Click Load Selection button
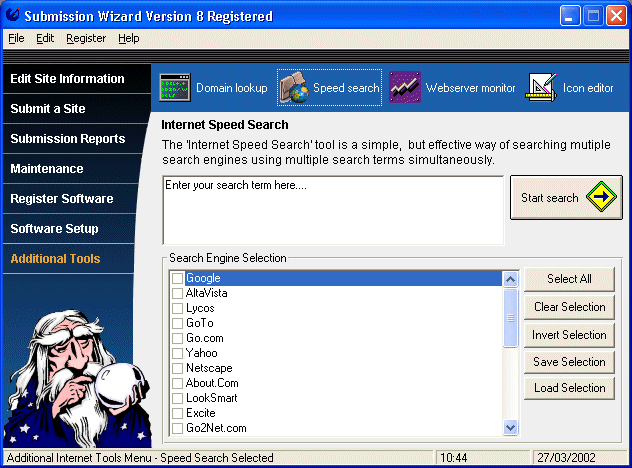The height and width of the screenshot is (468, 632). coord(569,388)
